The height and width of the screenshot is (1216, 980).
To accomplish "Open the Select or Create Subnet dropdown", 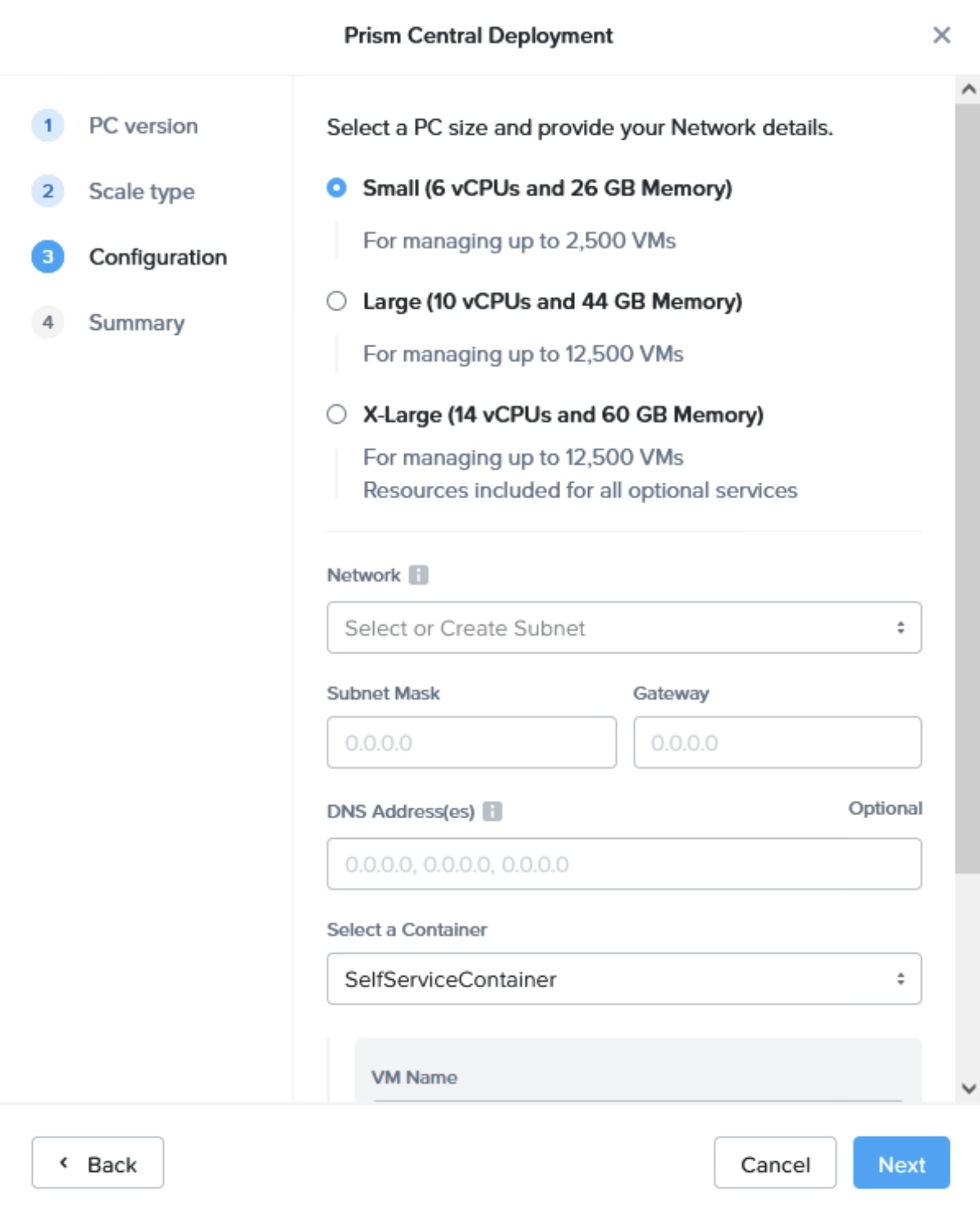I will click(625, 627).
